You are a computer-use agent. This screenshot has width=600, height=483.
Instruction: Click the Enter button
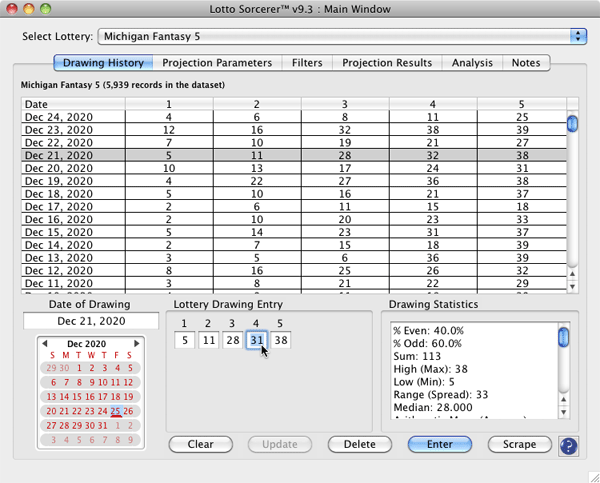click(x=440, y=444)
